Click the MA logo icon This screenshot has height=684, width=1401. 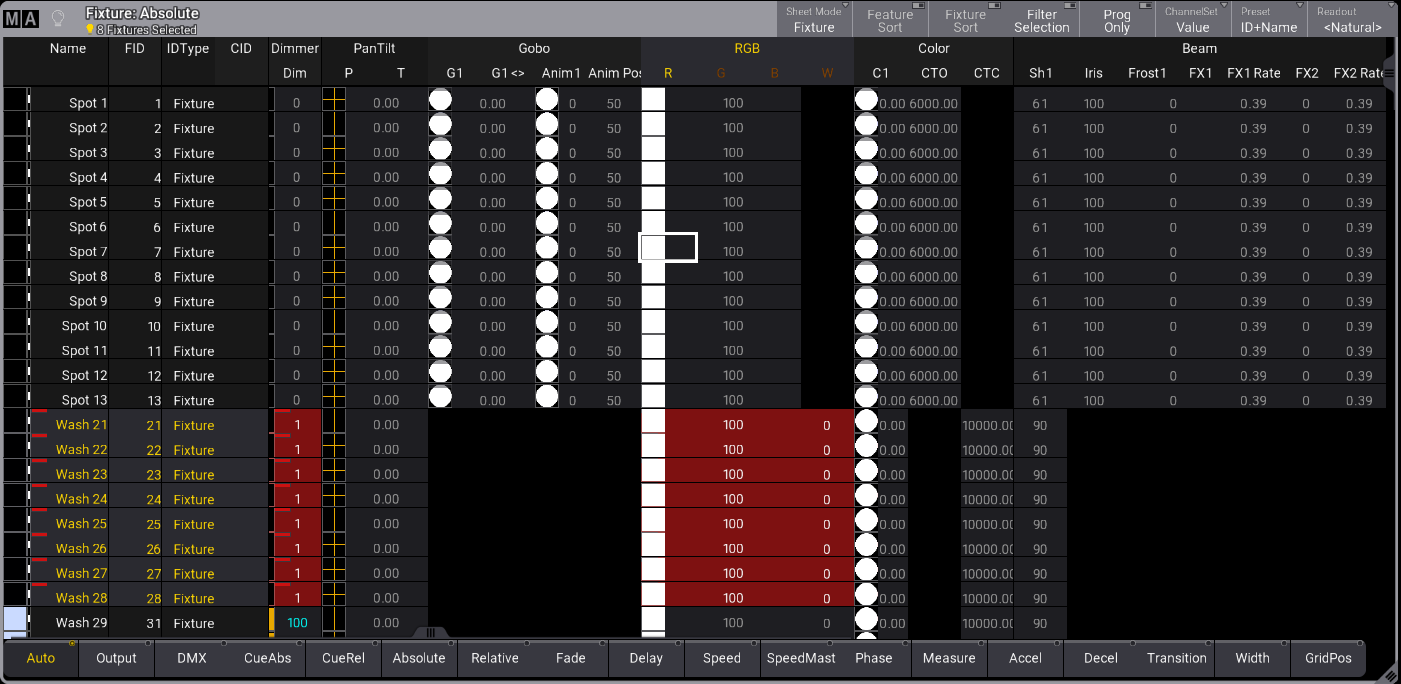click(x=21, y=18)
